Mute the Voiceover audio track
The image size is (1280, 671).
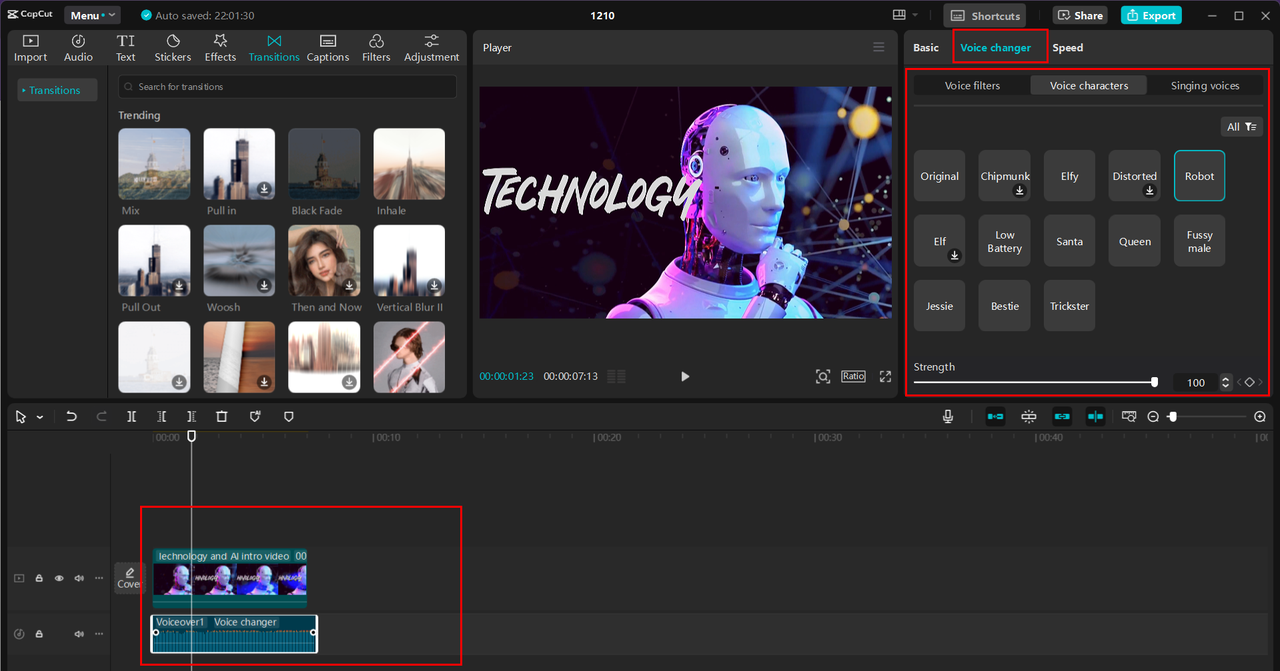coord(79,634)
